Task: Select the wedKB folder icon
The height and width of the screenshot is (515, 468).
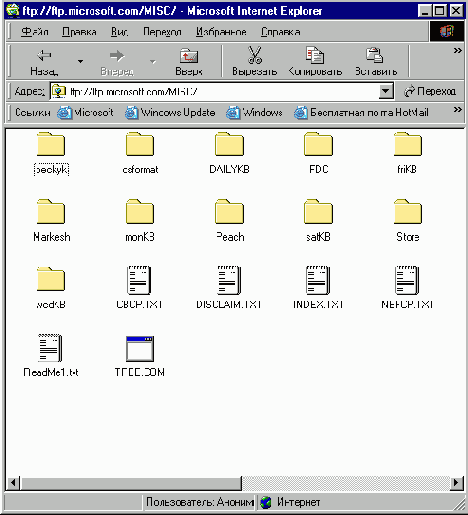Action: (x=51, y=279)
